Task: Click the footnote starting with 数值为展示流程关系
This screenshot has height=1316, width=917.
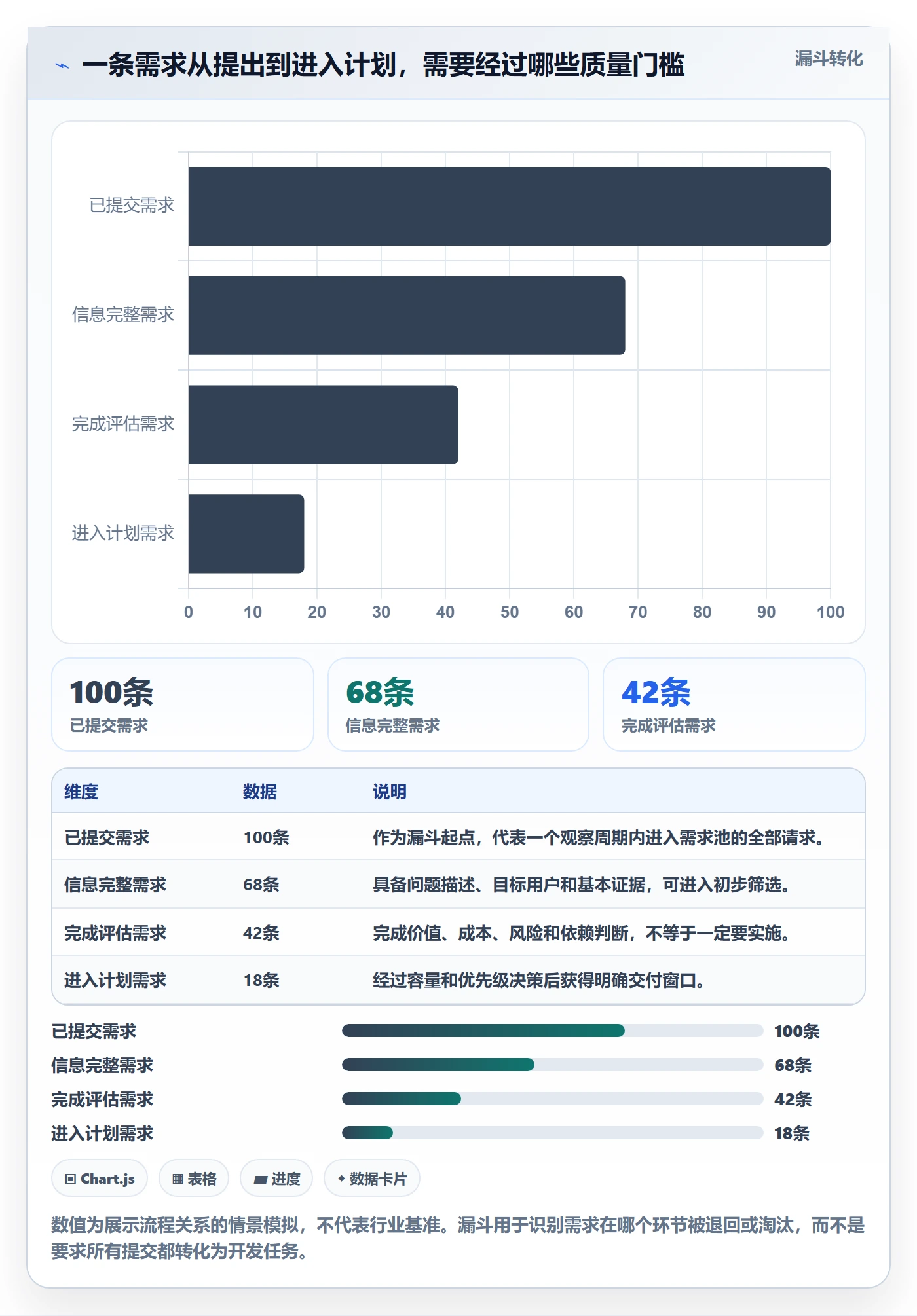Action: (x=458, y=1238)
